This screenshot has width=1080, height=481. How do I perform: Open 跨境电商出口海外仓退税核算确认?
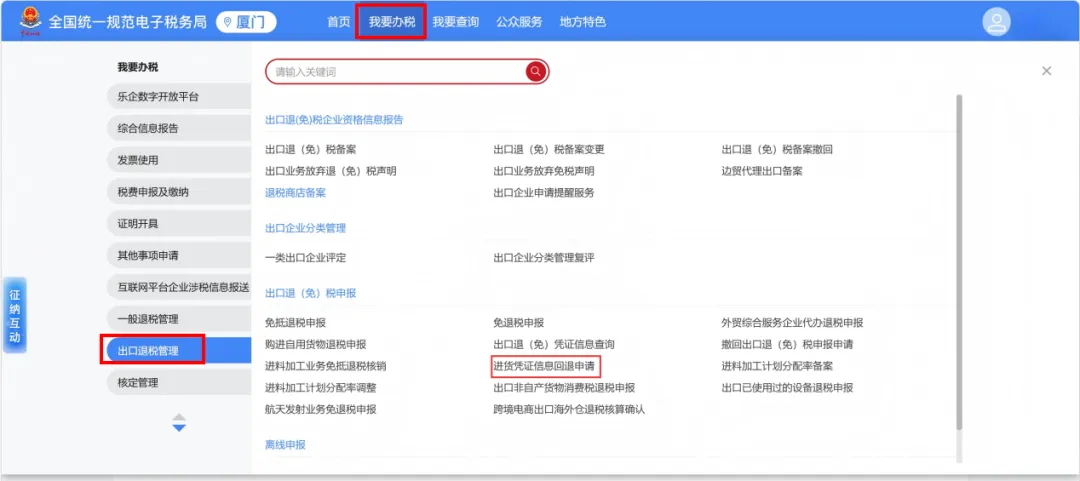click(x=569, y=409)
